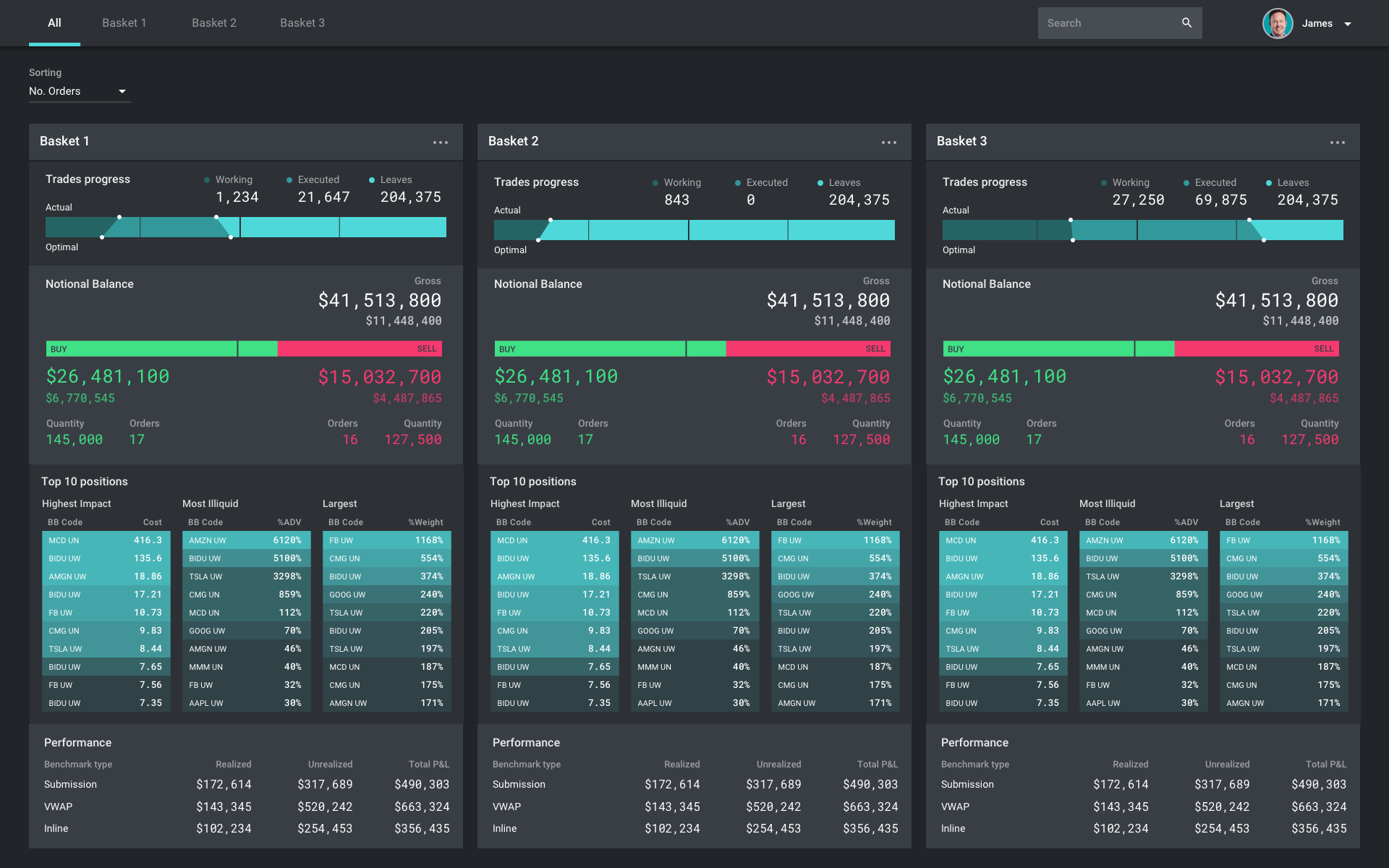
Task: Switch to the Basket 3 tab
Action: [302, 23]
